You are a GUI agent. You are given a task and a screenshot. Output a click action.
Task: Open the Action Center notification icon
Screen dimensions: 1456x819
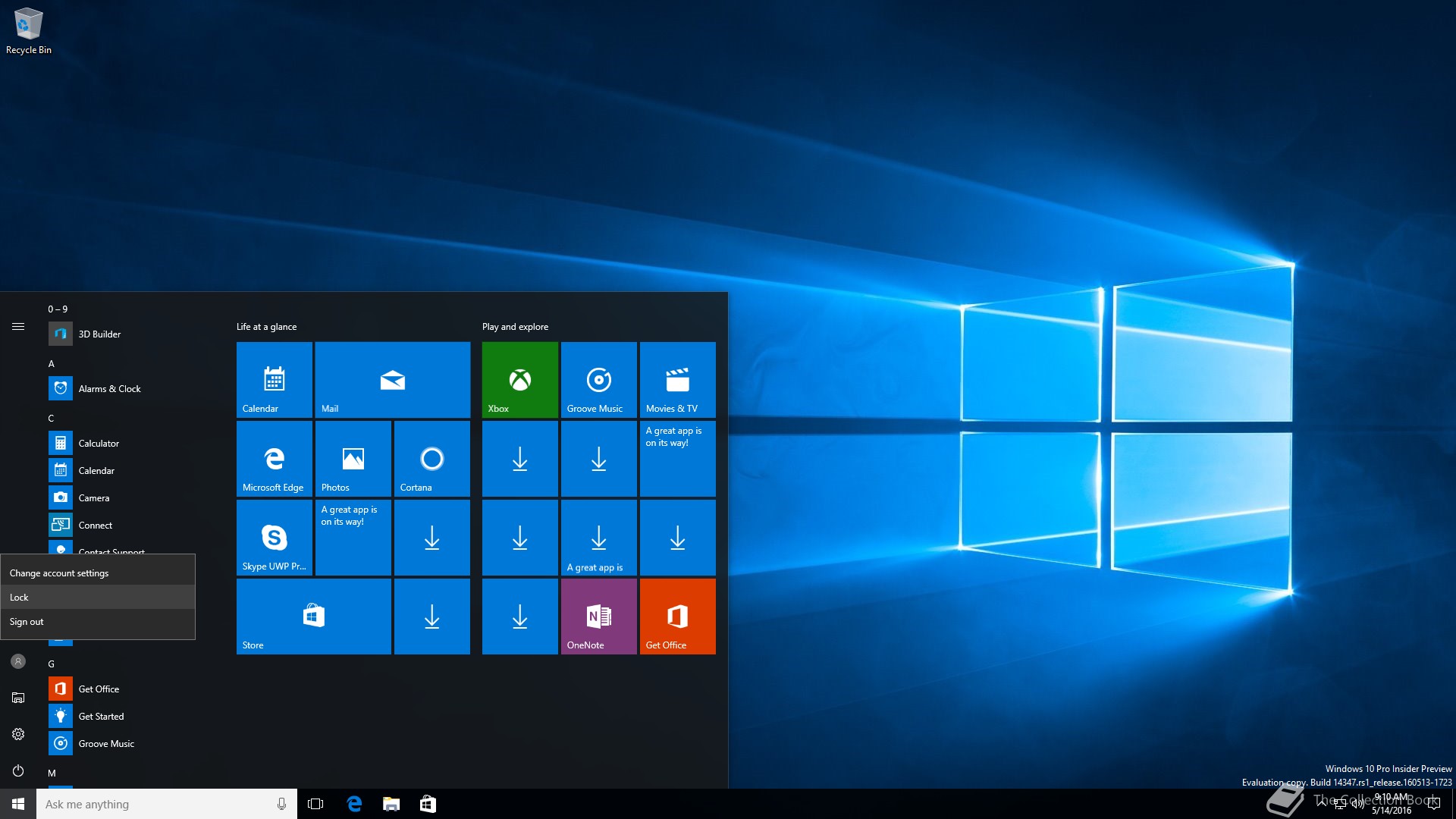[x=1433, y=804]
